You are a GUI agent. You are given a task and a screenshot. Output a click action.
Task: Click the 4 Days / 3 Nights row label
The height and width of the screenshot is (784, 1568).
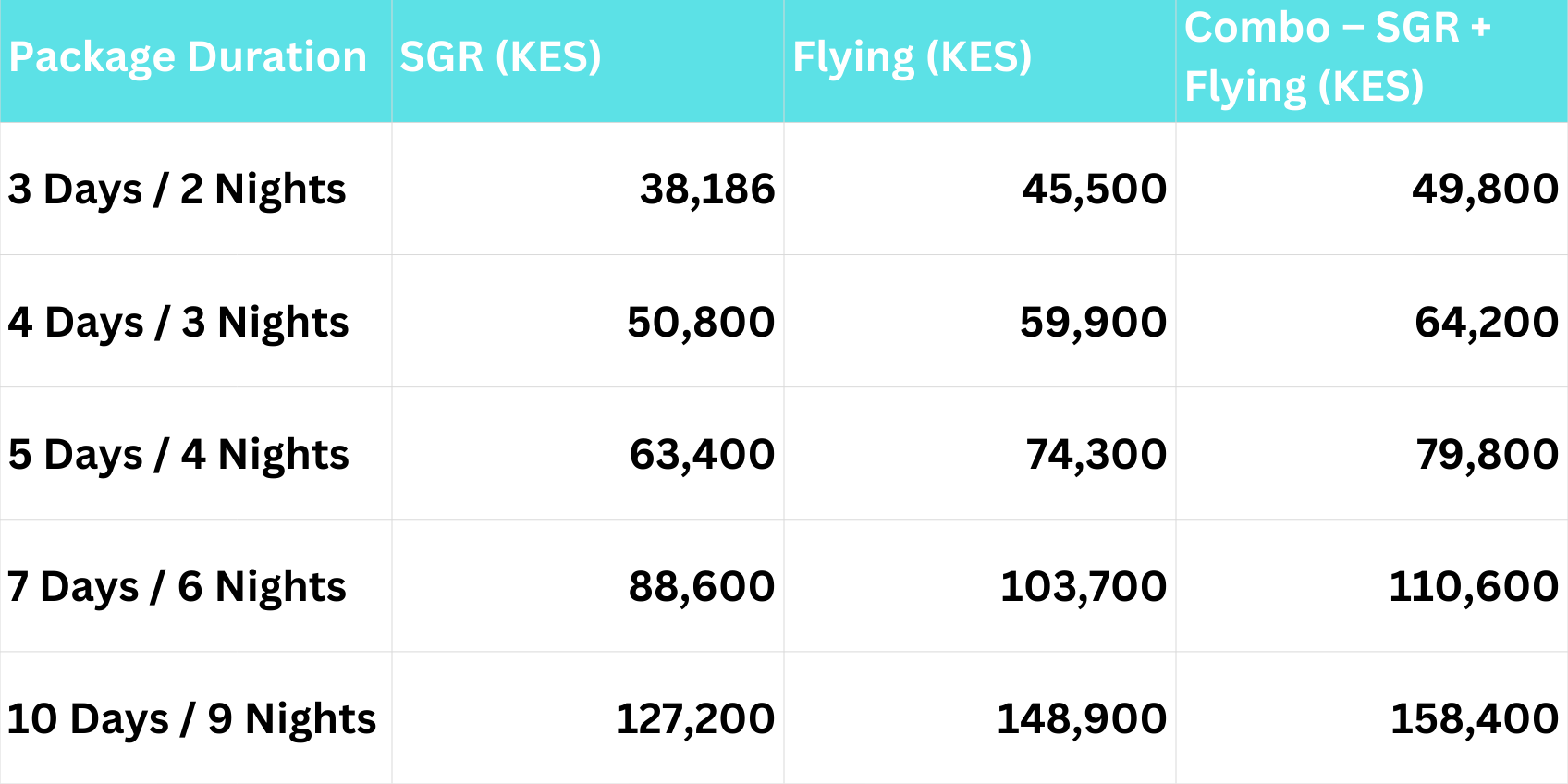[x=178, y=323]
